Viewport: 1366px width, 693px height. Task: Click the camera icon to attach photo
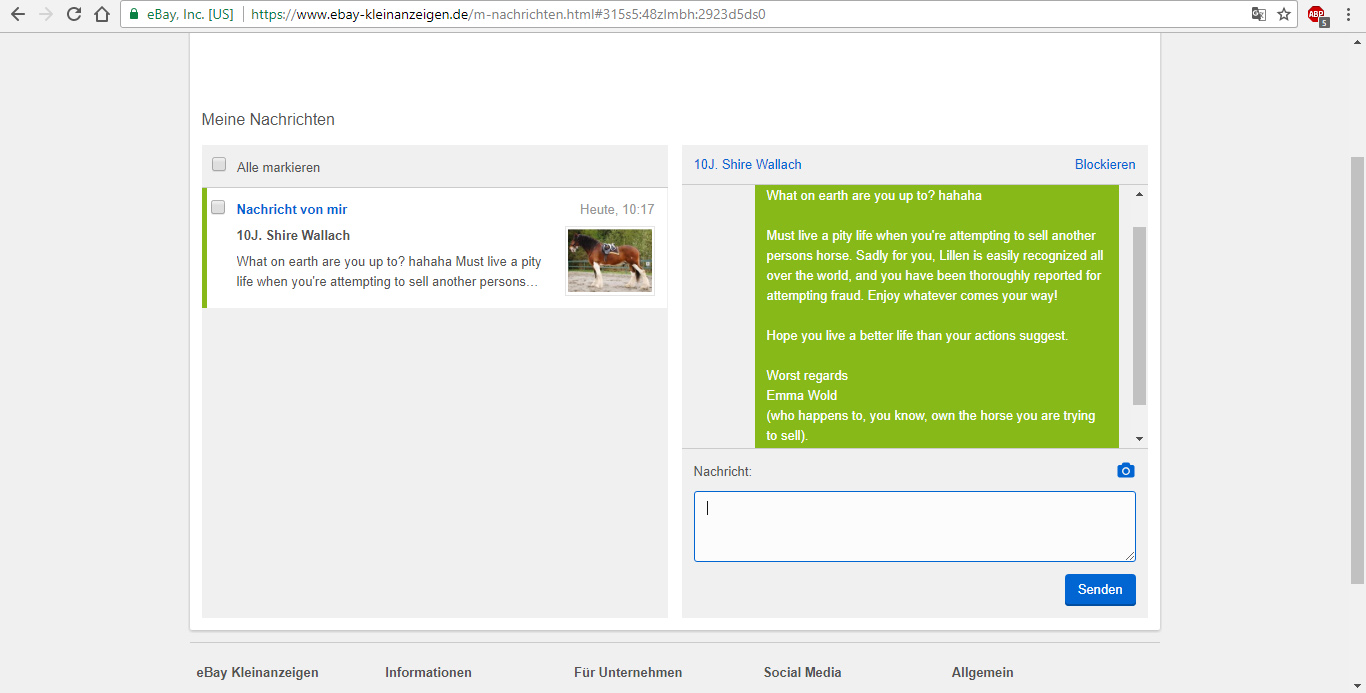coord(1125,471)
